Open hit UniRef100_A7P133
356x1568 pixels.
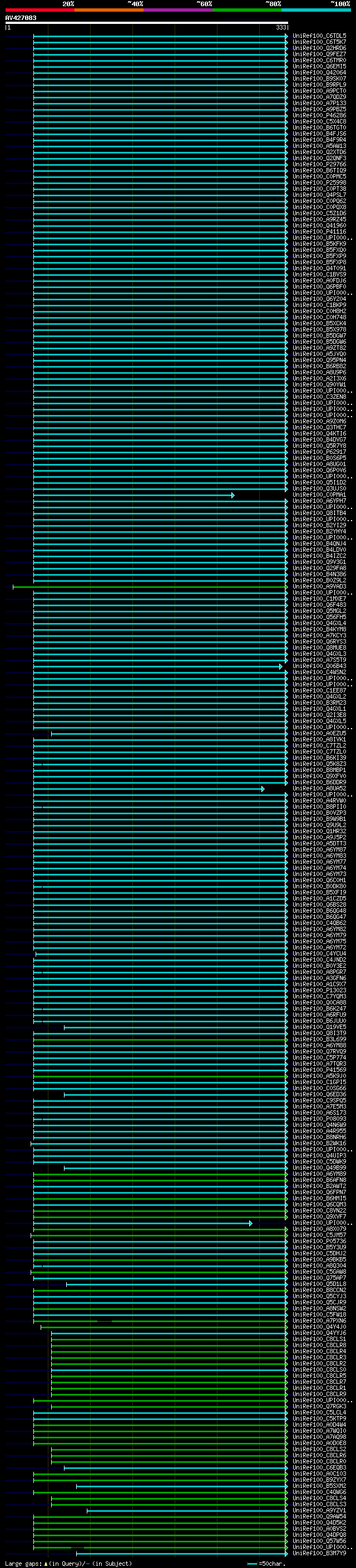[x=319, y=103]
